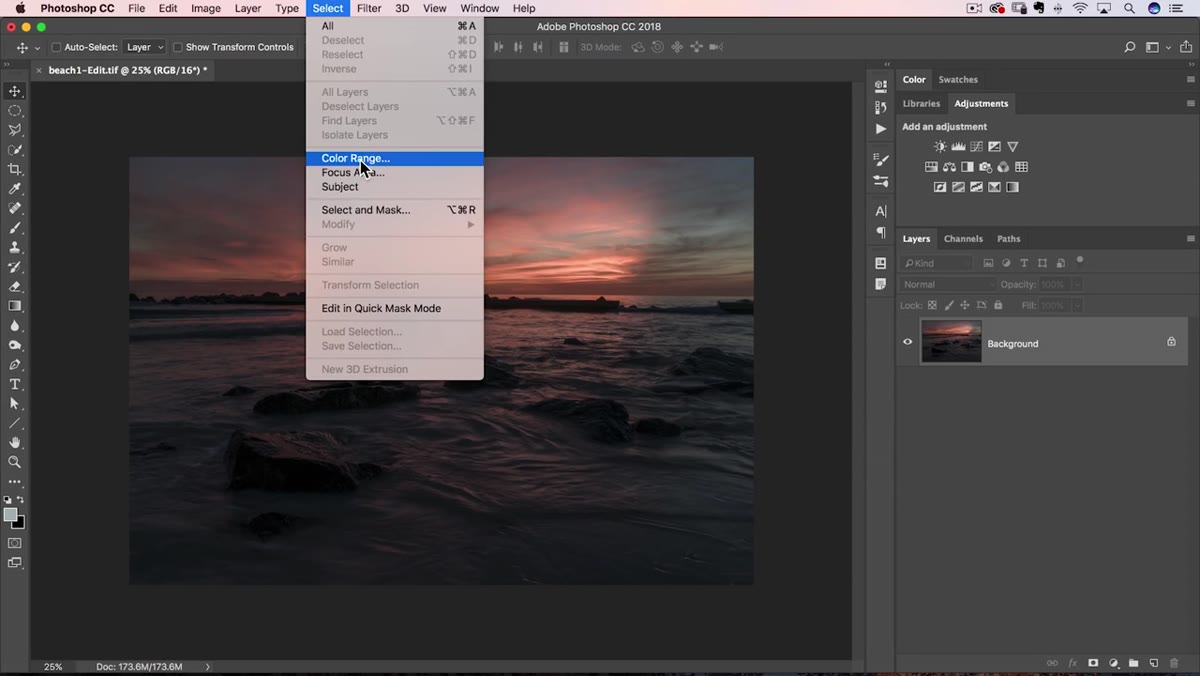Enable Show Transform Controls checkbox
1200x676 pixels.
(x=177, y=47)
